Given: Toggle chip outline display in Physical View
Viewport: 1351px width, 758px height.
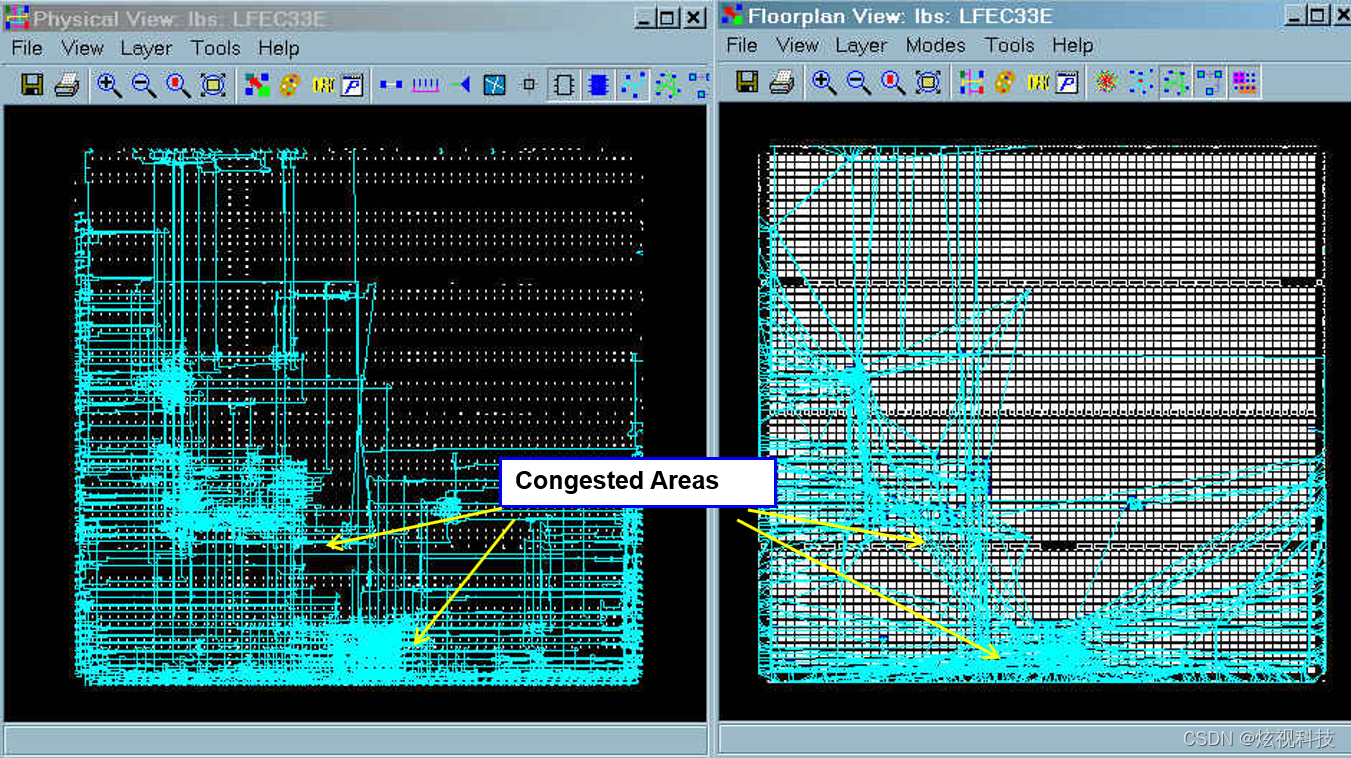Looking at the screenshot, I should click(x=564, y=85).
